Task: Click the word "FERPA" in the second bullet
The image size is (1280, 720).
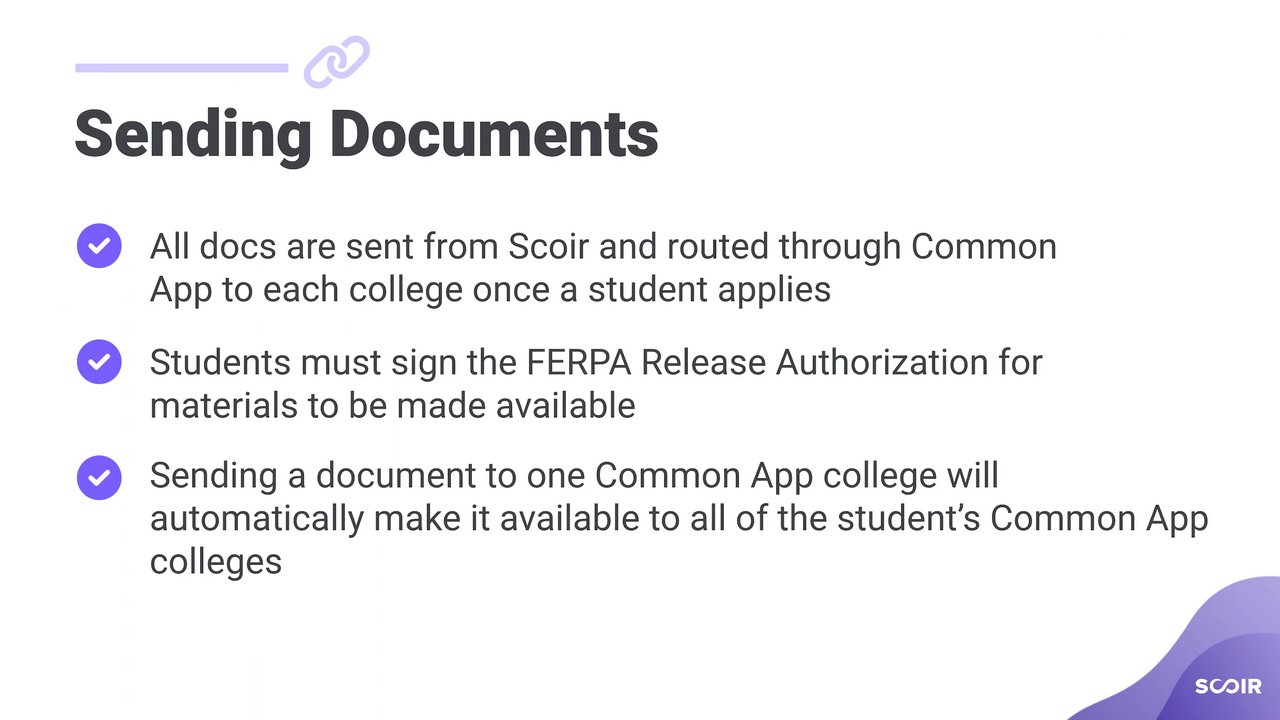Action: click(x=578, y=362)
